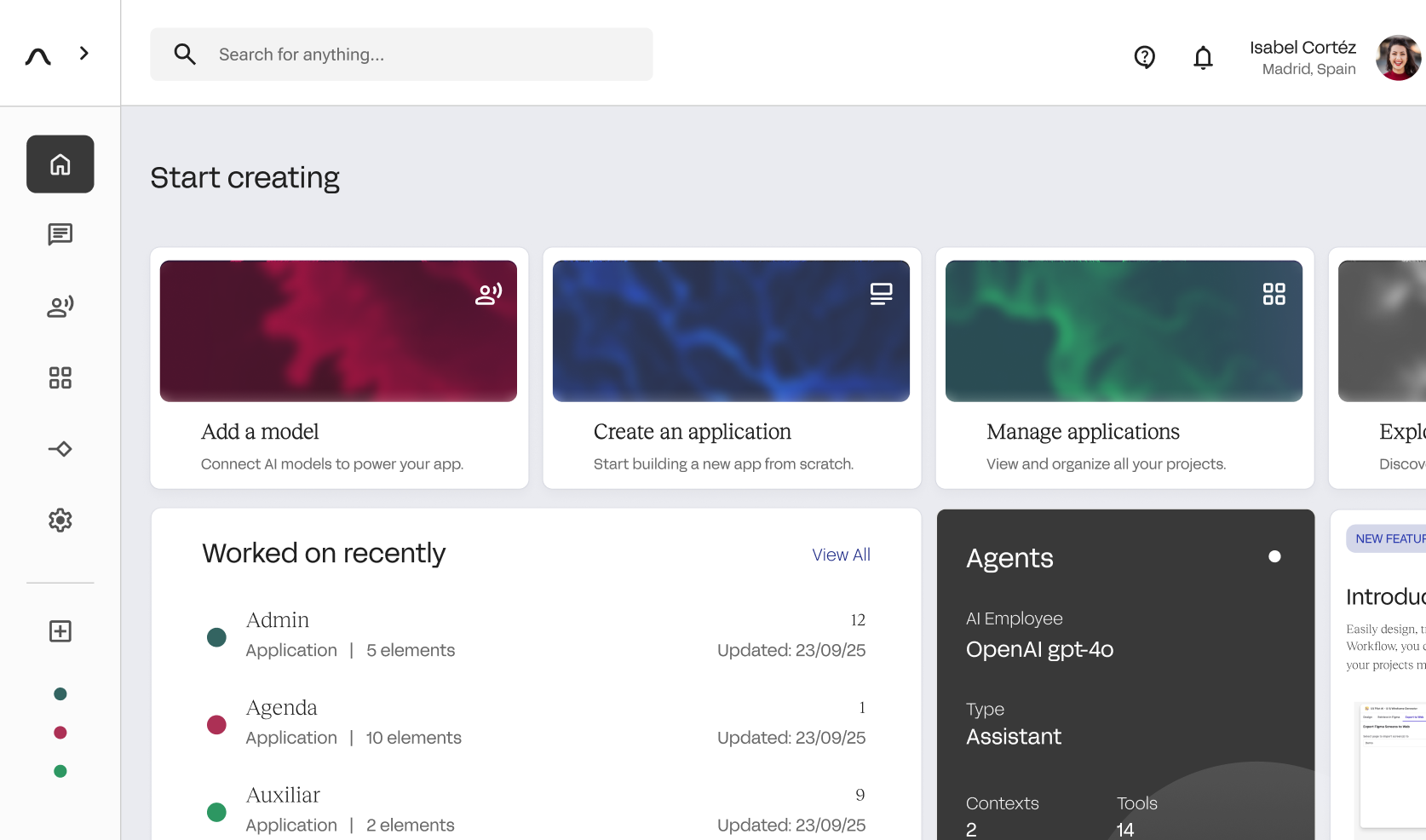Select the voice agent icon in the sidebar
Viewport: 1426px width, 840px height.
(x=60, y=307)
